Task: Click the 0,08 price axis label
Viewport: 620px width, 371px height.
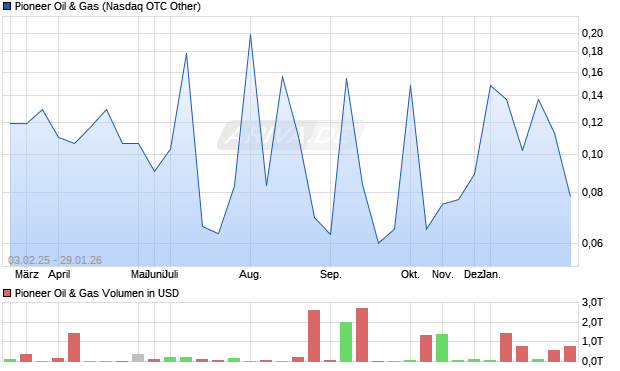Action: point(592,193)
